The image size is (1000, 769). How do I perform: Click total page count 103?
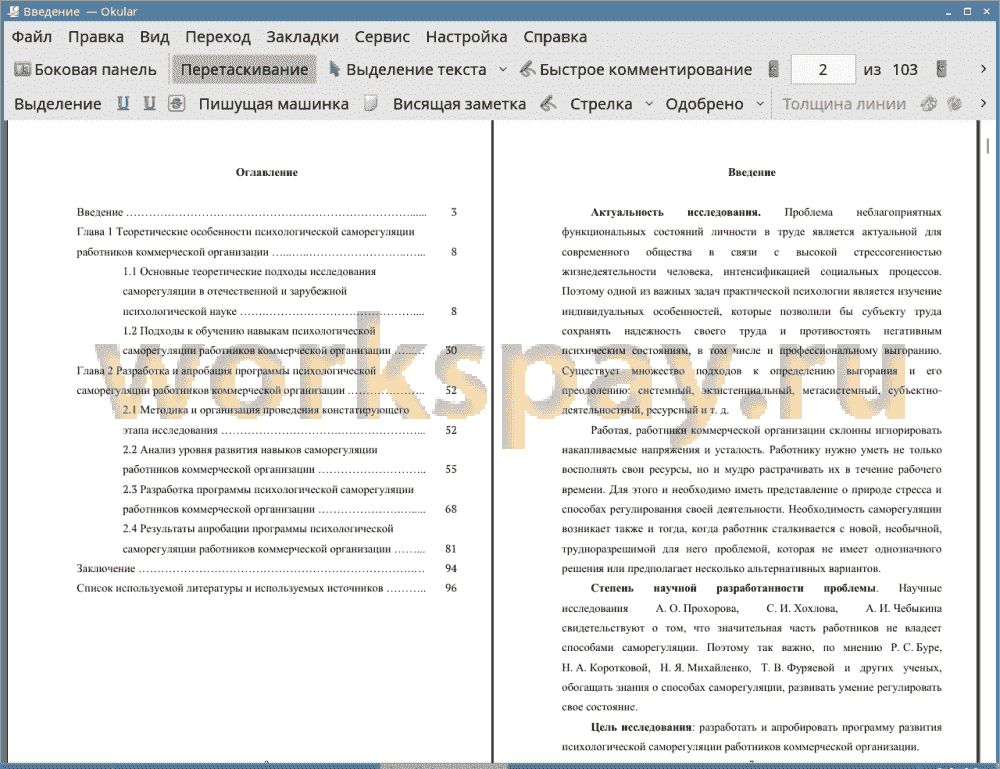pos(904,70)
